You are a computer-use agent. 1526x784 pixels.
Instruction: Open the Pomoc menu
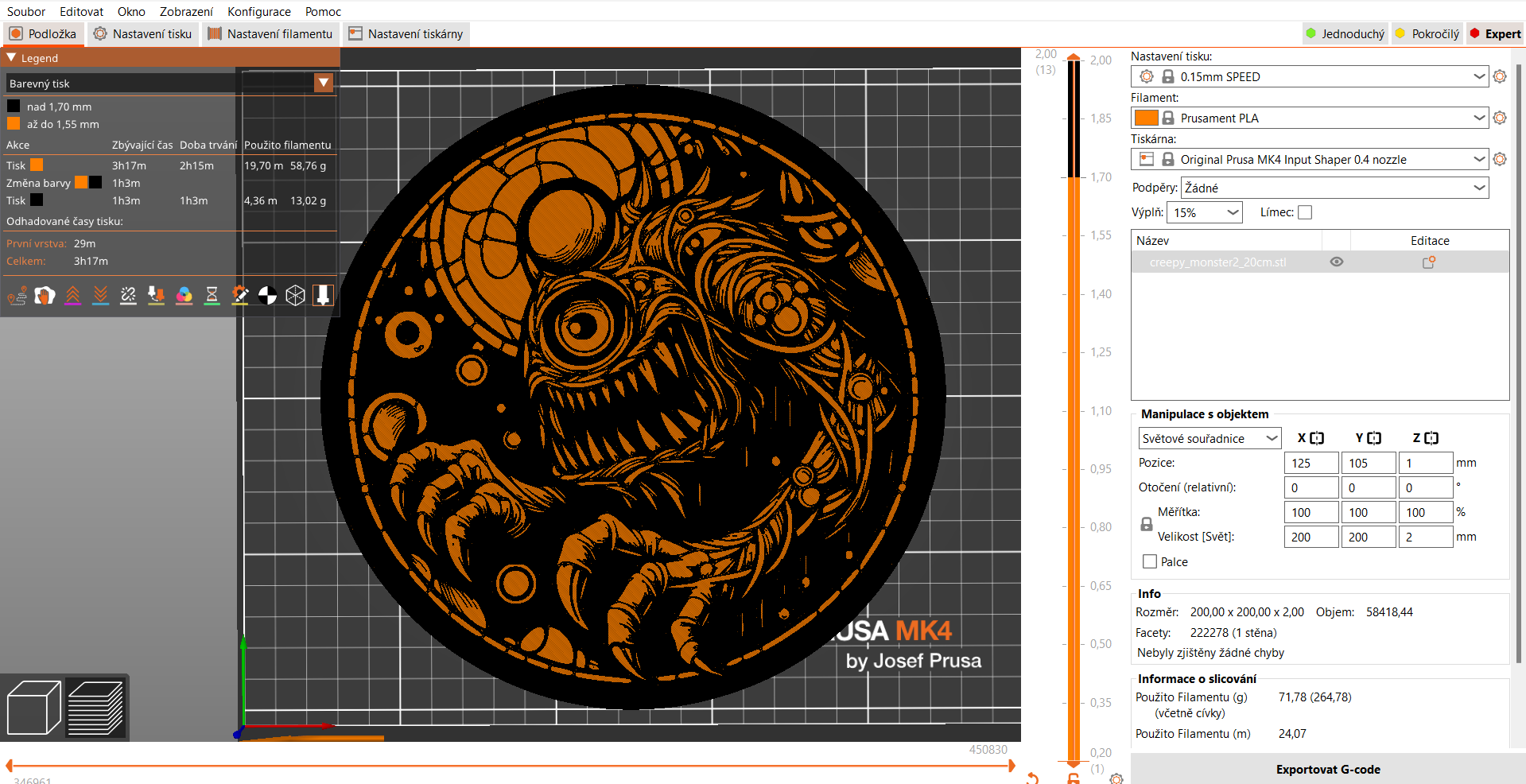[323, 11]
